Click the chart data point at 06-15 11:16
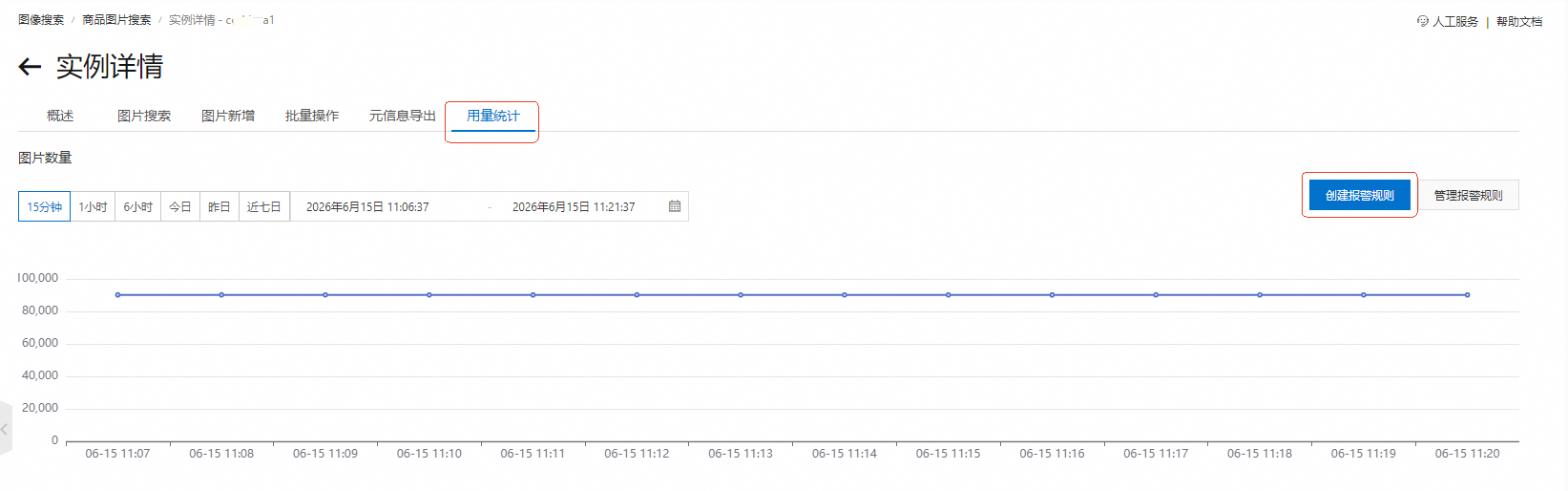 click(1052, 295)
